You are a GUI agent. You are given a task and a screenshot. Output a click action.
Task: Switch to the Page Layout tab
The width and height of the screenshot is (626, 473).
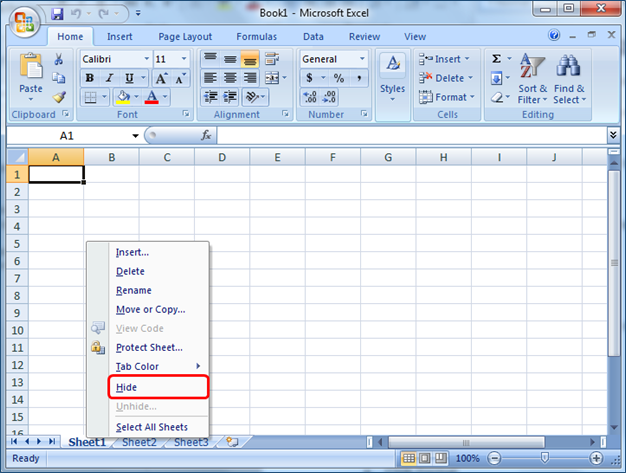click(185, 37)
